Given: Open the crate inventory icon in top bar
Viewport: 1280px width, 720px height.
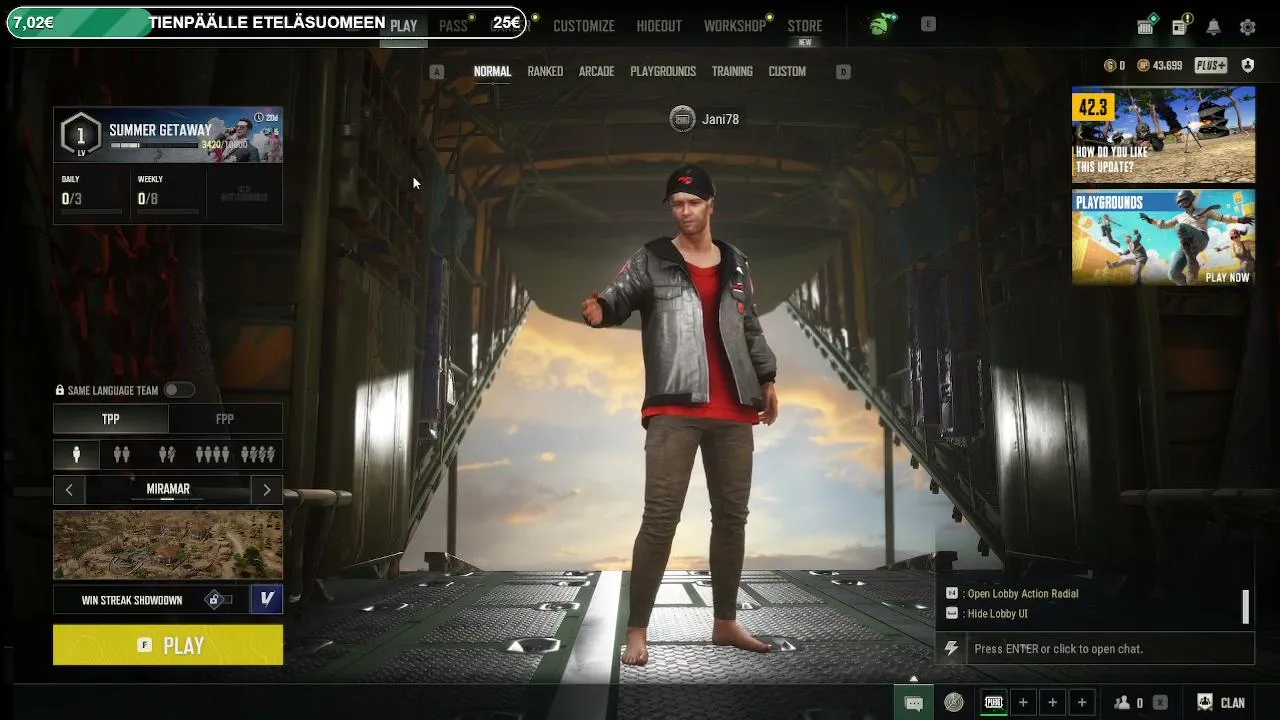Looking at the screenshot, I should (1146, 26).
